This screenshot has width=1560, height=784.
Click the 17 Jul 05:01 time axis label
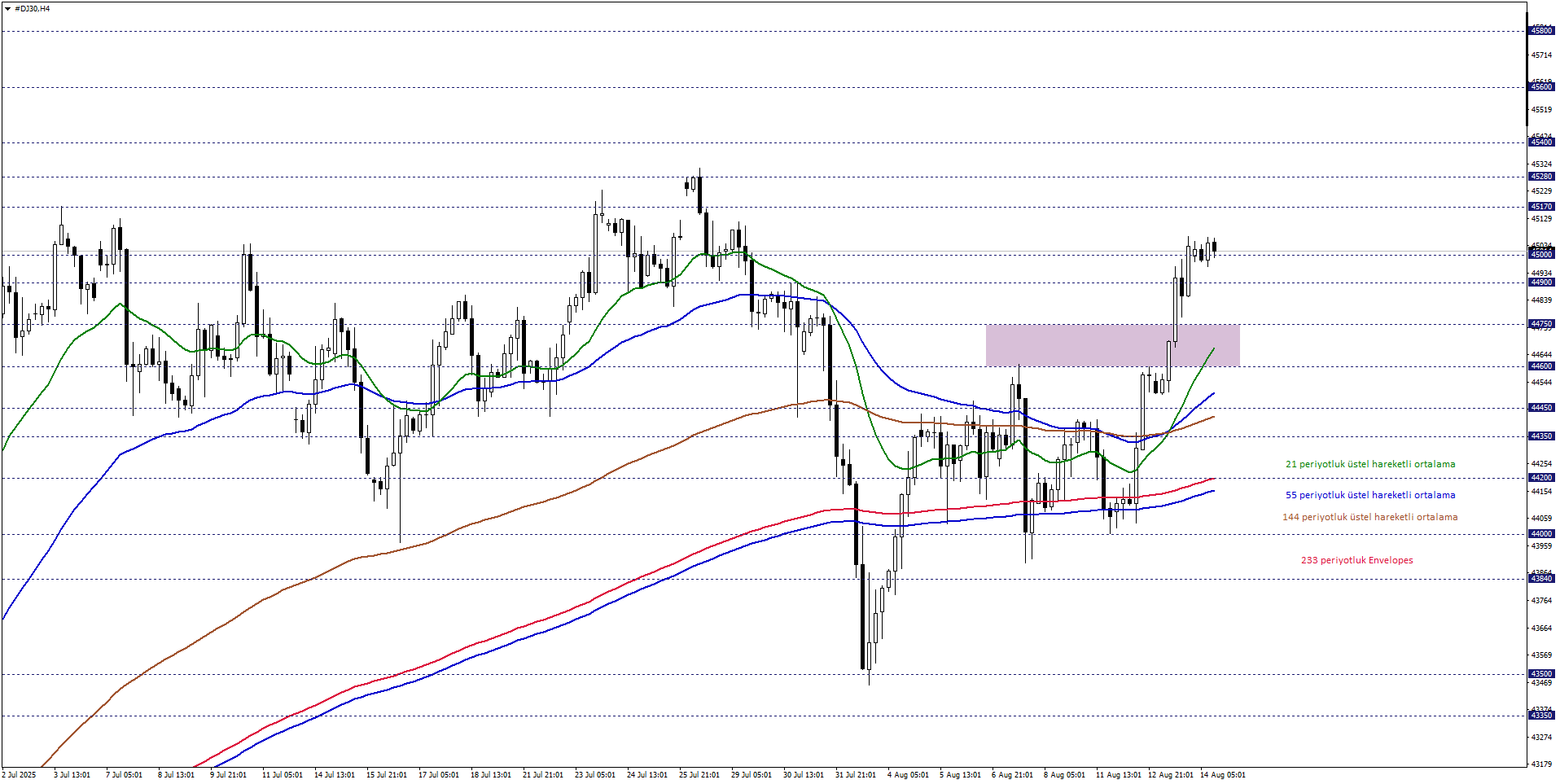pos(438,775)
